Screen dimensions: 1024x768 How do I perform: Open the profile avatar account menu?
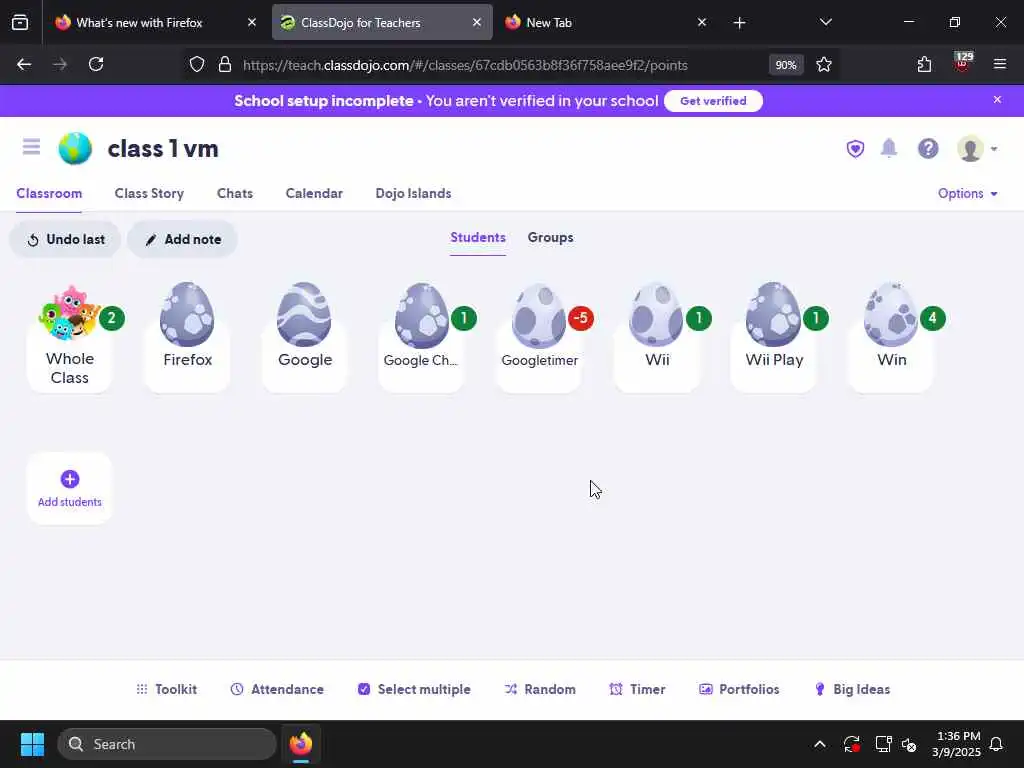tap(976, 149)
